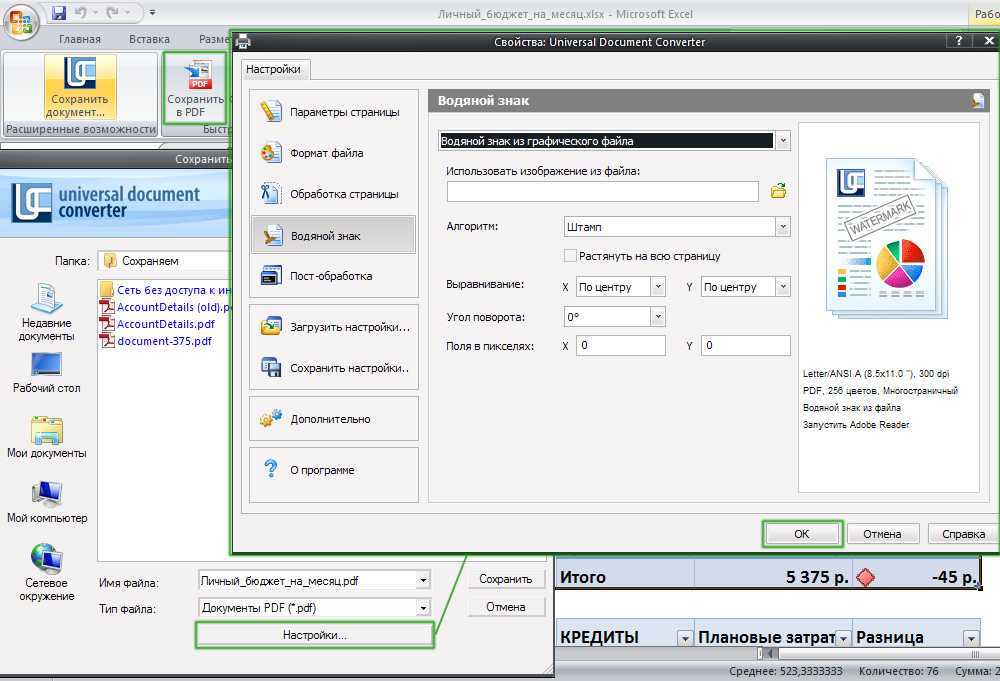Click Отмена in the properties dialog
This screenshot has width=1000, height=681.
[x=882, y=534]
